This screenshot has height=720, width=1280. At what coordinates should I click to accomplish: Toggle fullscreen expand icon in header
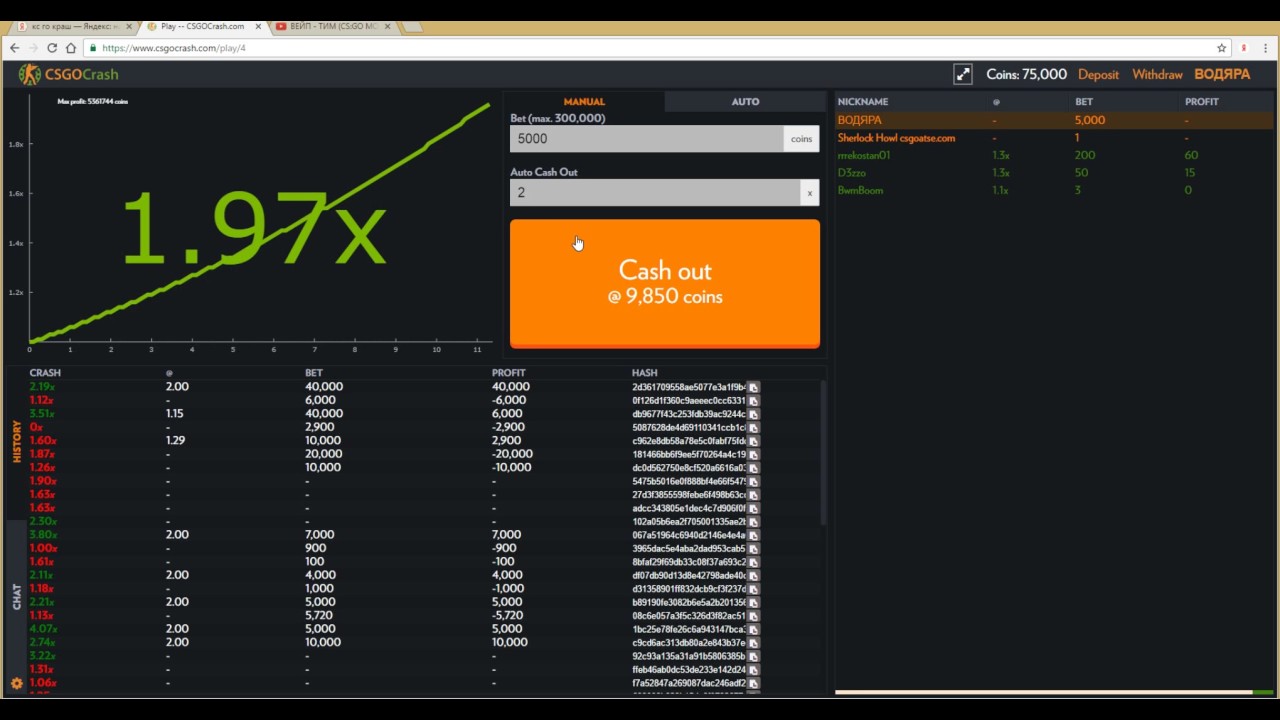coord(963,74)
